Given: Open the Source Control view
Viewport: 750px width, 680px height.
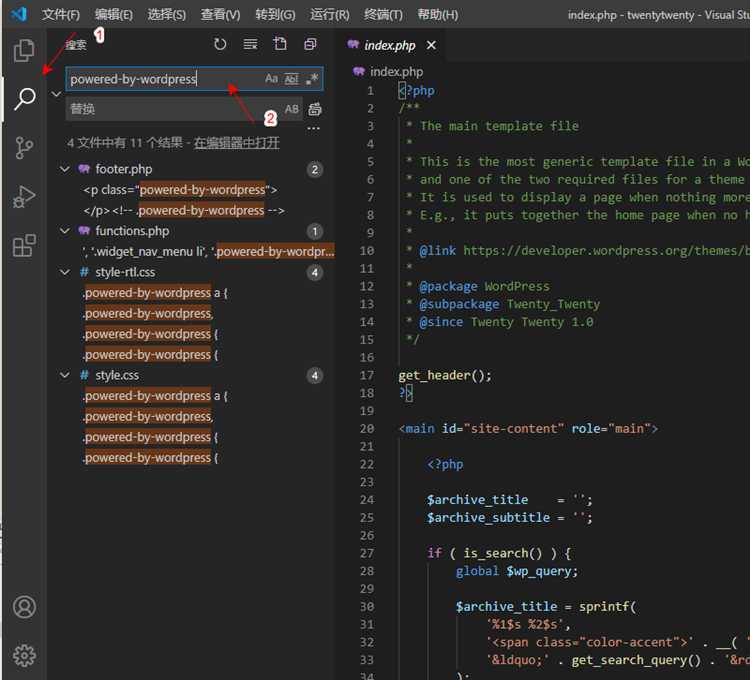Looking at the screenshot, I should (24, 148).
